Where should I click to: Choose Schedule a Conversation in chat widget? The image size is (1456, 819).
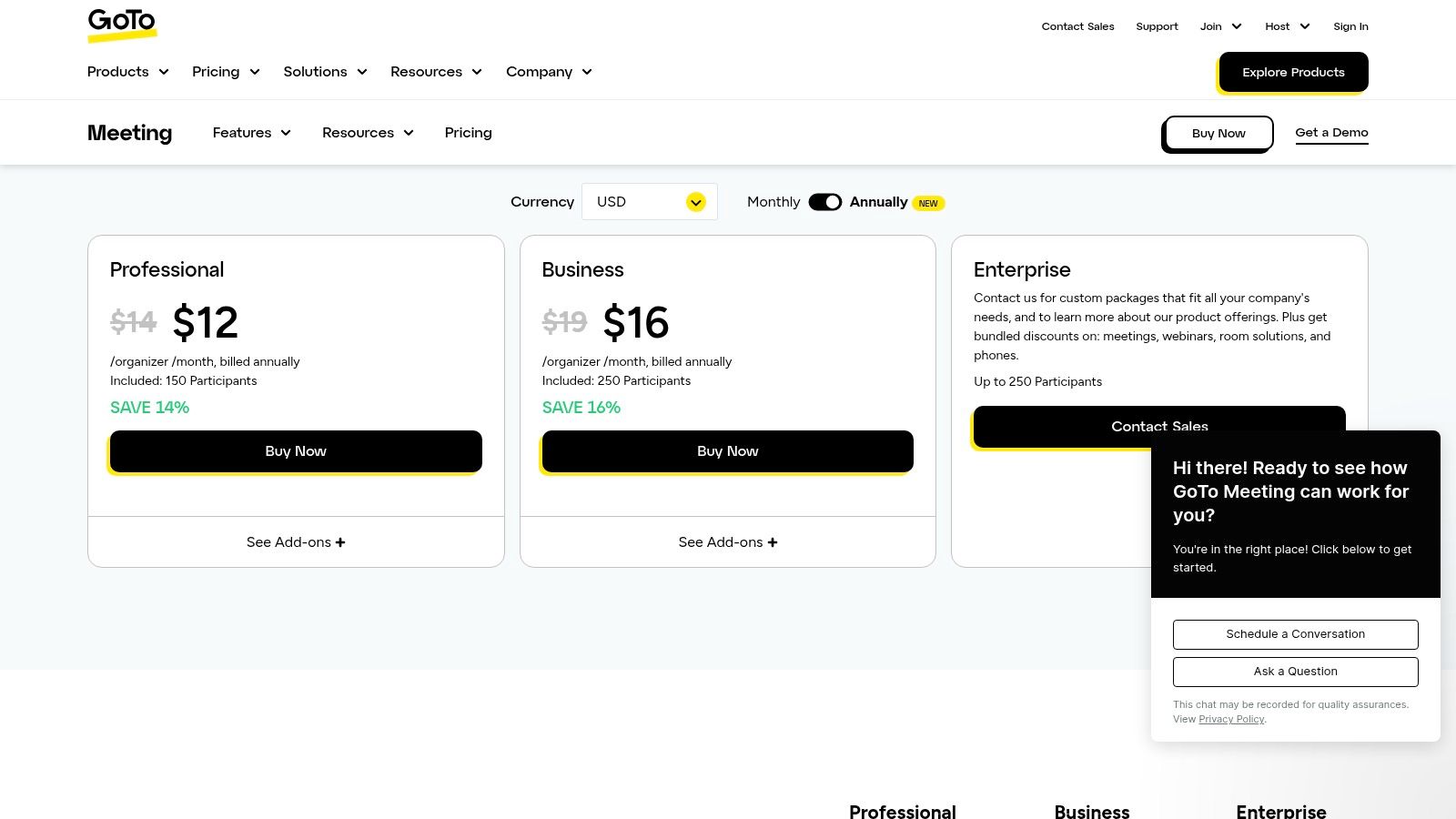tap(1296, 634)
